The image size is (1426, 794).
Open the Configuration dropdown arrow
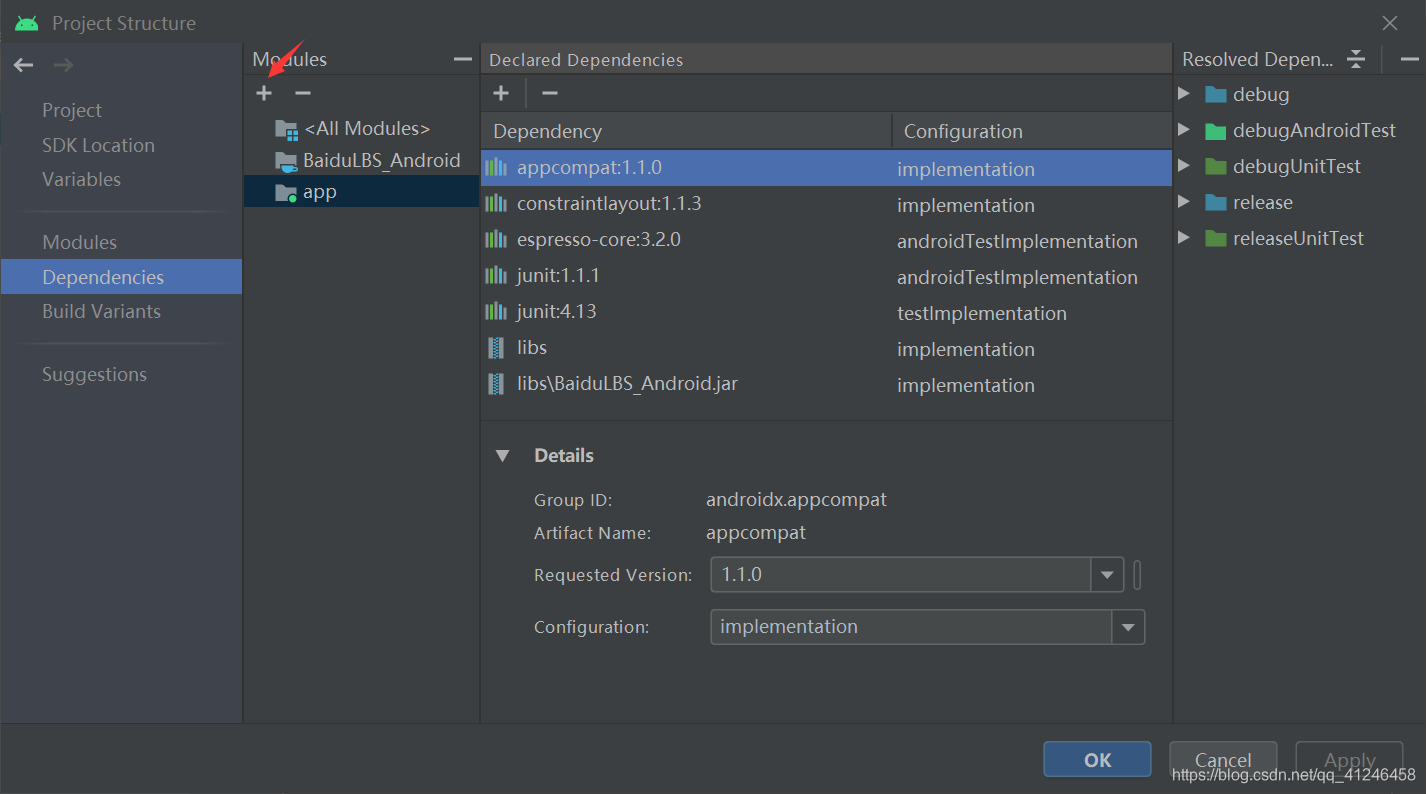[x=1128, y=627]
